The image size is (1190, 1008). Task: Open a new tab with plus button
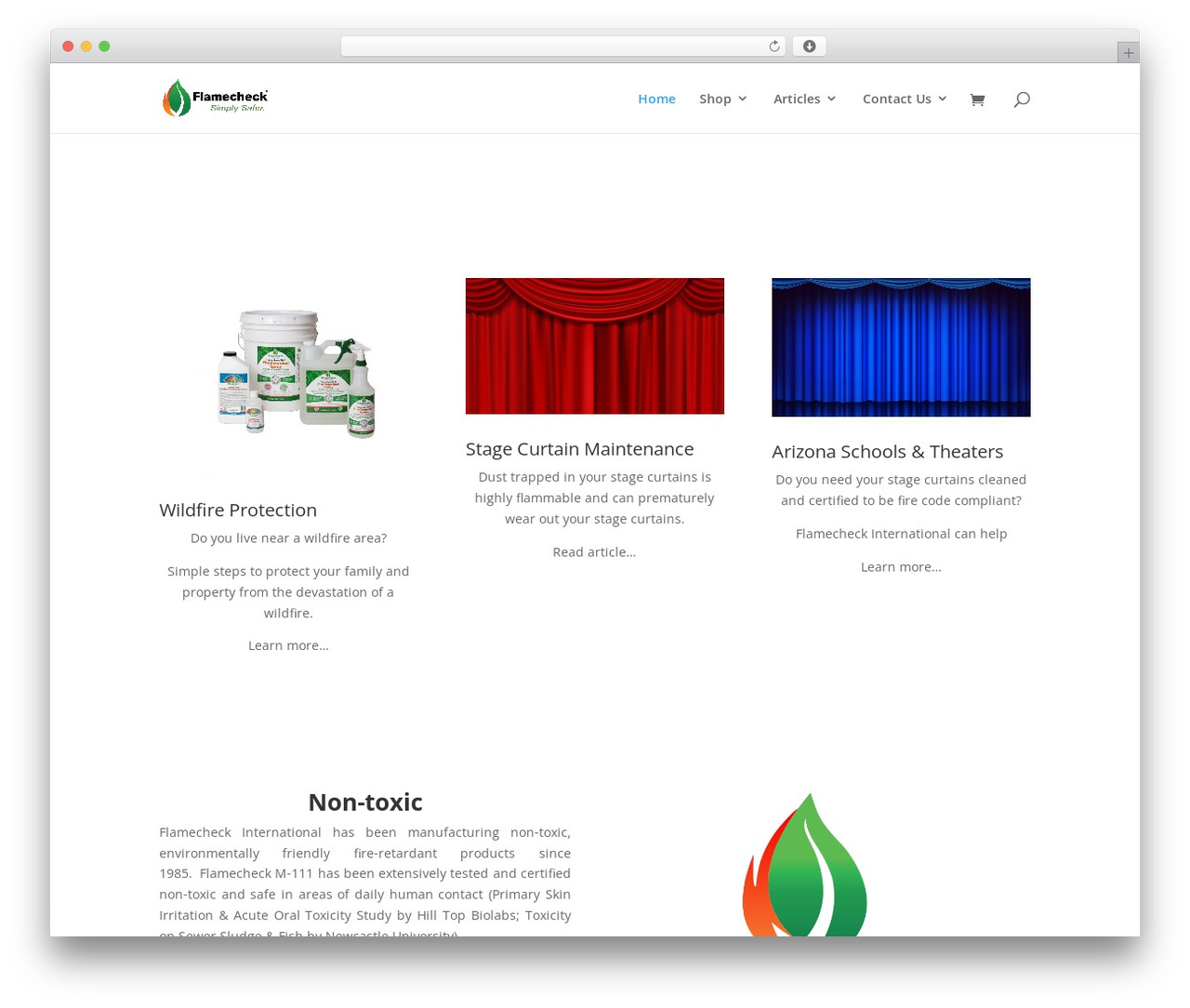point(1128,53)
